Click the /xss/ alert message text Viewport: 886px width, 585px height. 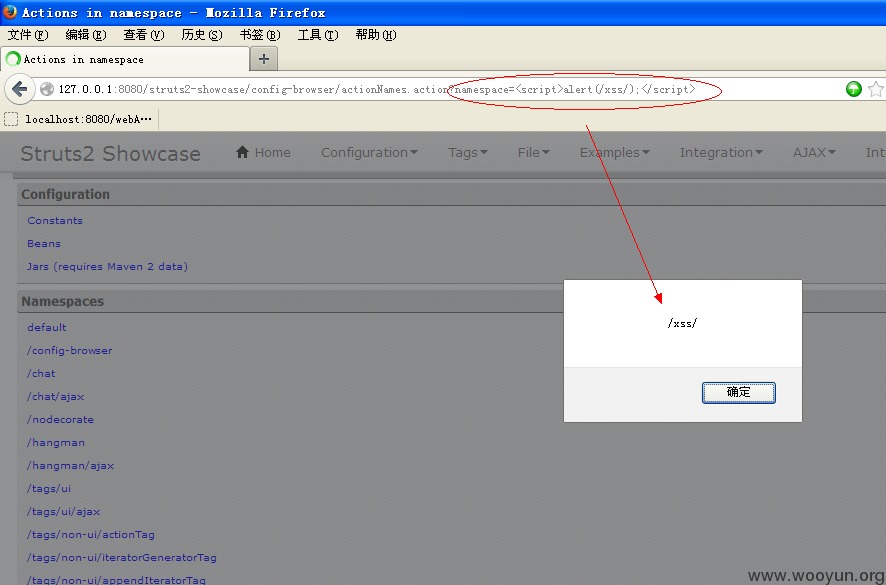[x=682, y=323]
